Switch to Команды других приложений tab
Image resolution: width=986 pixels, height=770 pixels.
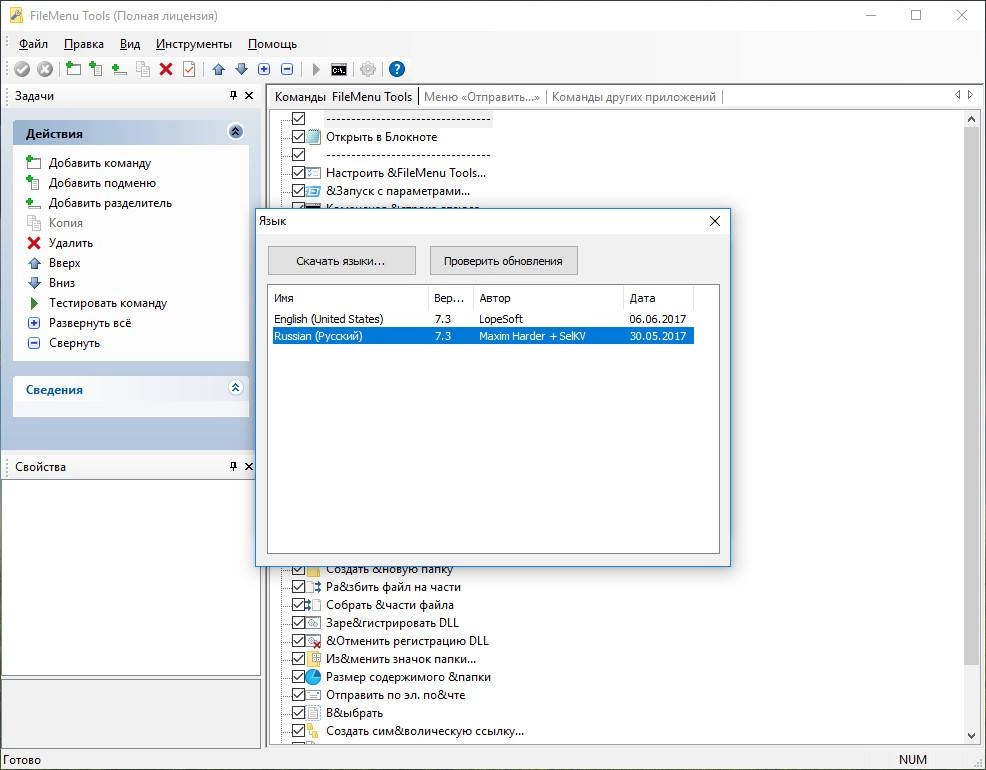[x=634, y=97]
